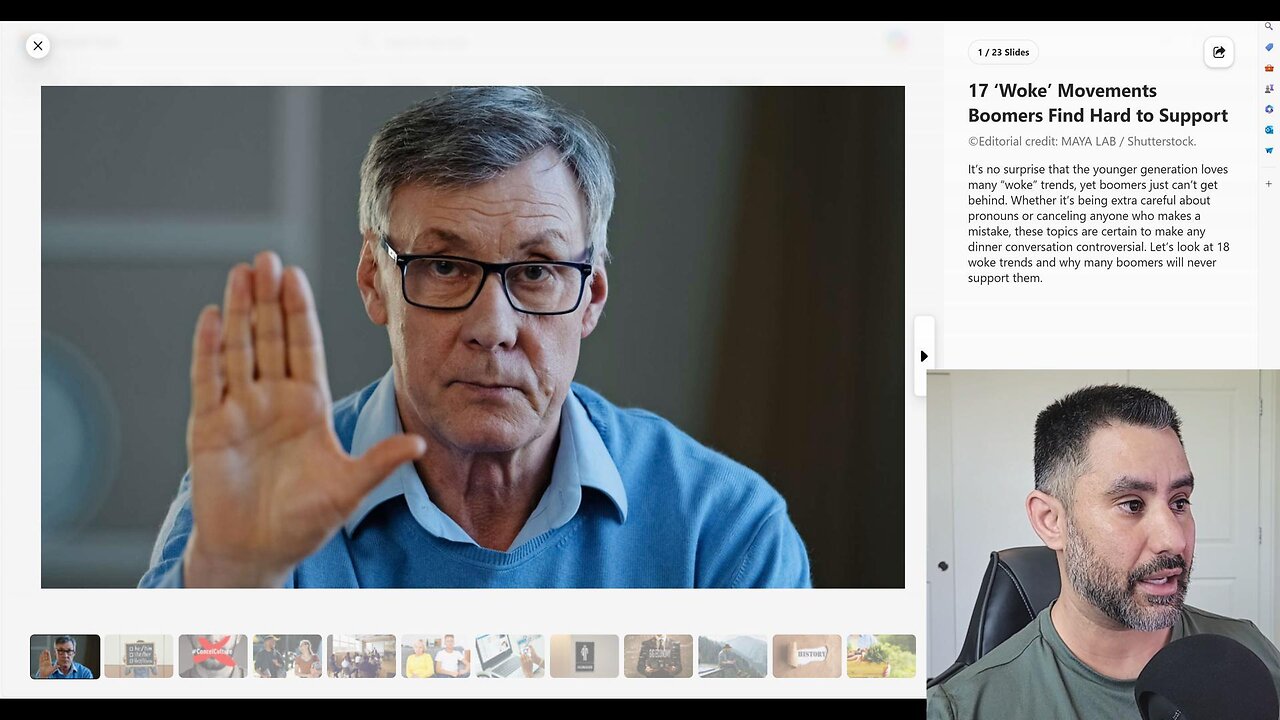Screen dimensions: 1280x720
Task: Select the mountain hiker thumbnail
Action: tap(732, 657)
